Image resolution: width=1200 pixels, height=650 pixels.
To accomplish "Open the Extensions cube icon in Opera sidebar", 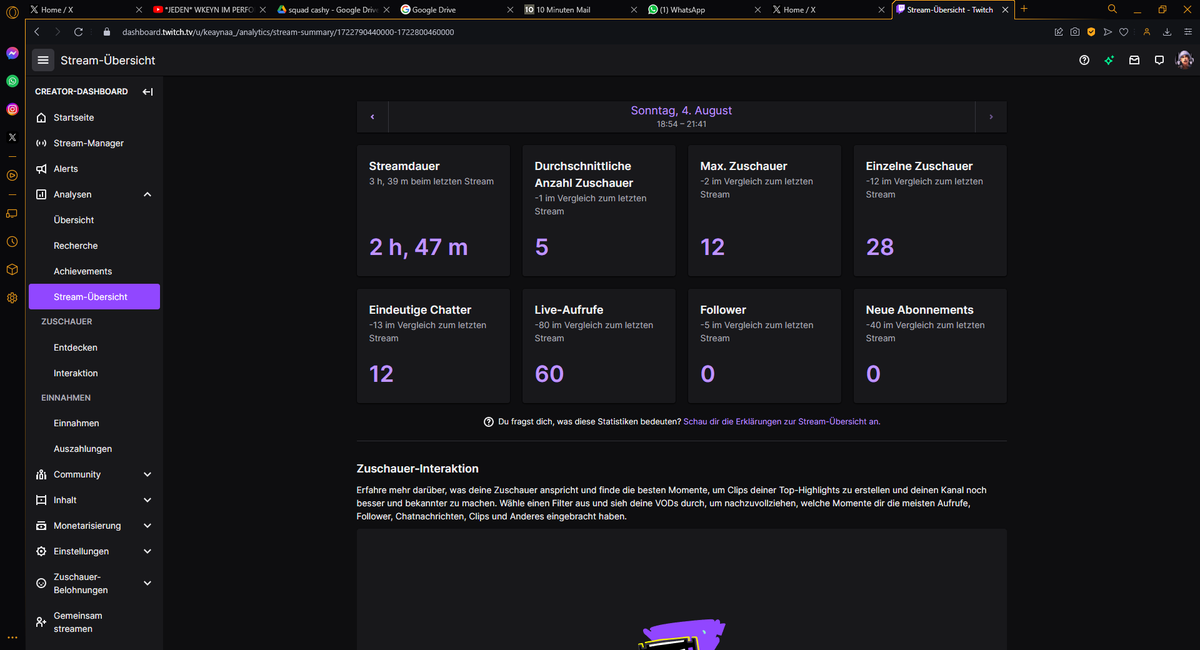I will 12,269.
